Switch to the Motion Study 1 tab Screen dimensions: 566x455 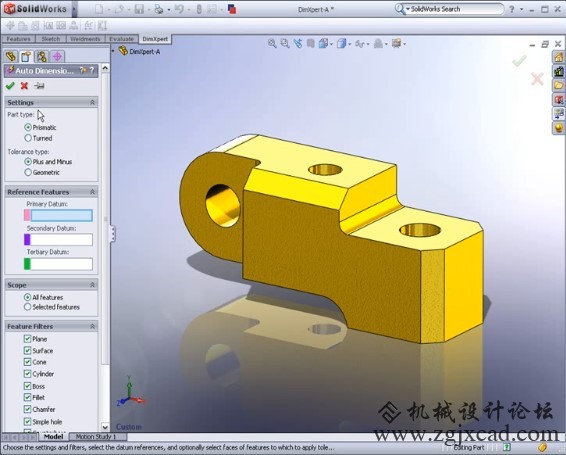(x=96, y=437)
